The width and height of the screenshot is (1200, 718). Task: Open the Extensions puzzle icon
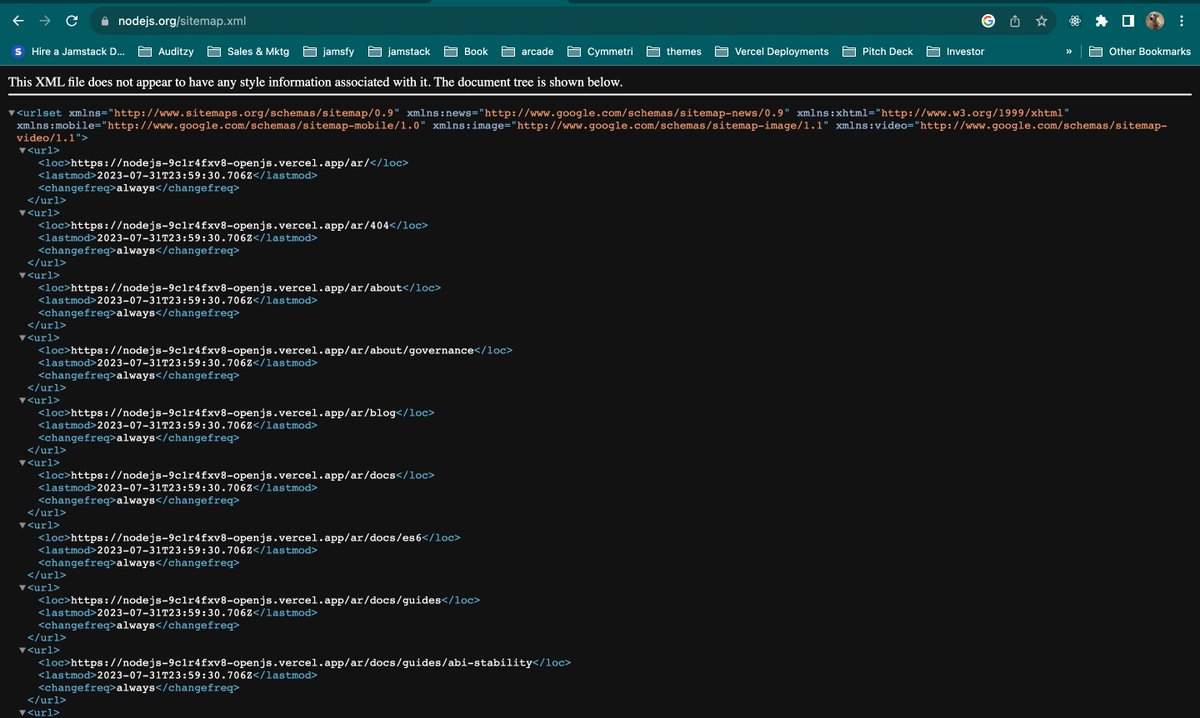1101,20
